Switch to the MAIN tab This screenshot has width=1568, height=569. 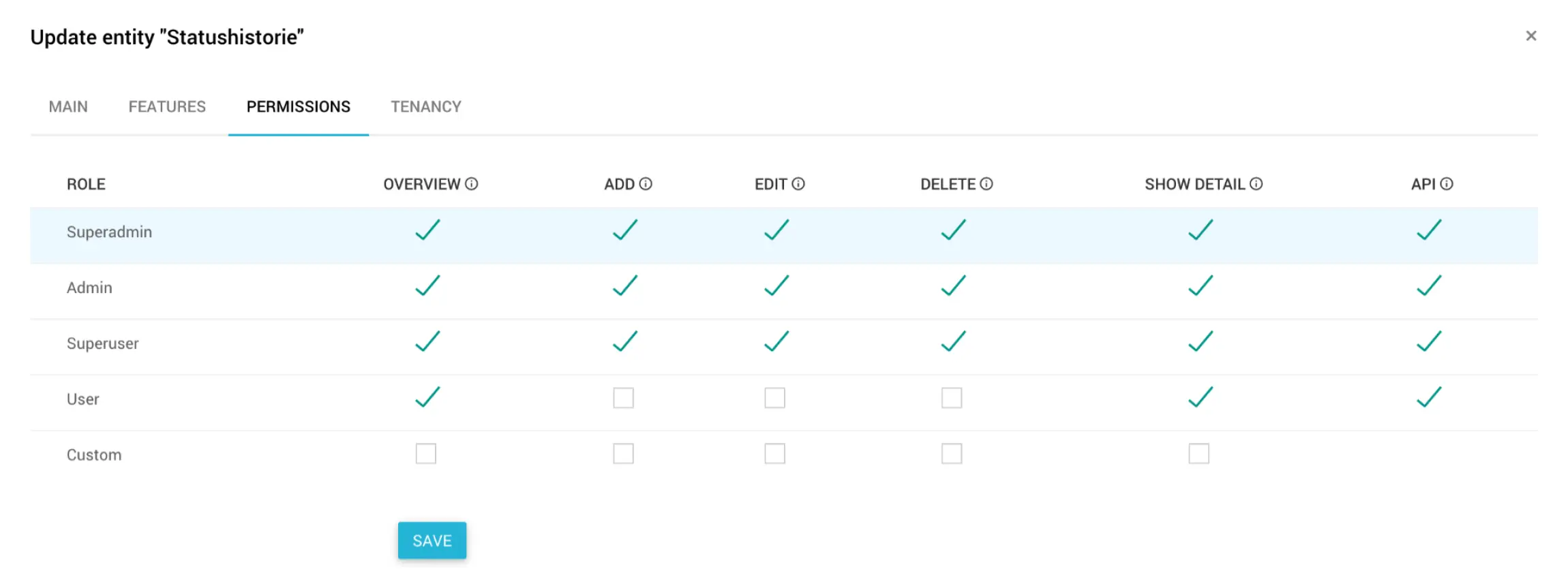click(68, 107)
